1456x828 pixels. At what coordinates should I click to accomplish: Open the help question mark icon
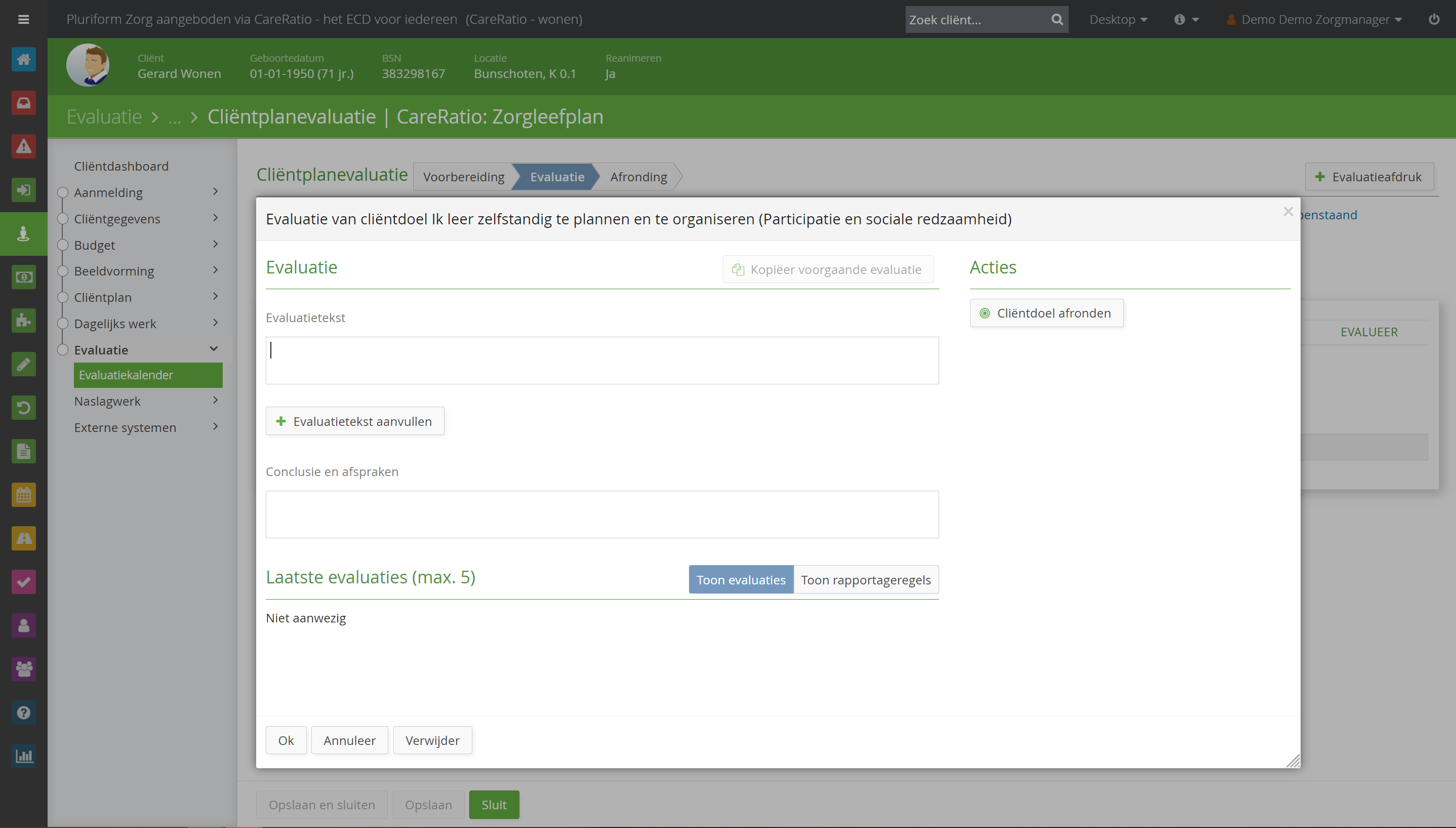tap(23, 713)
